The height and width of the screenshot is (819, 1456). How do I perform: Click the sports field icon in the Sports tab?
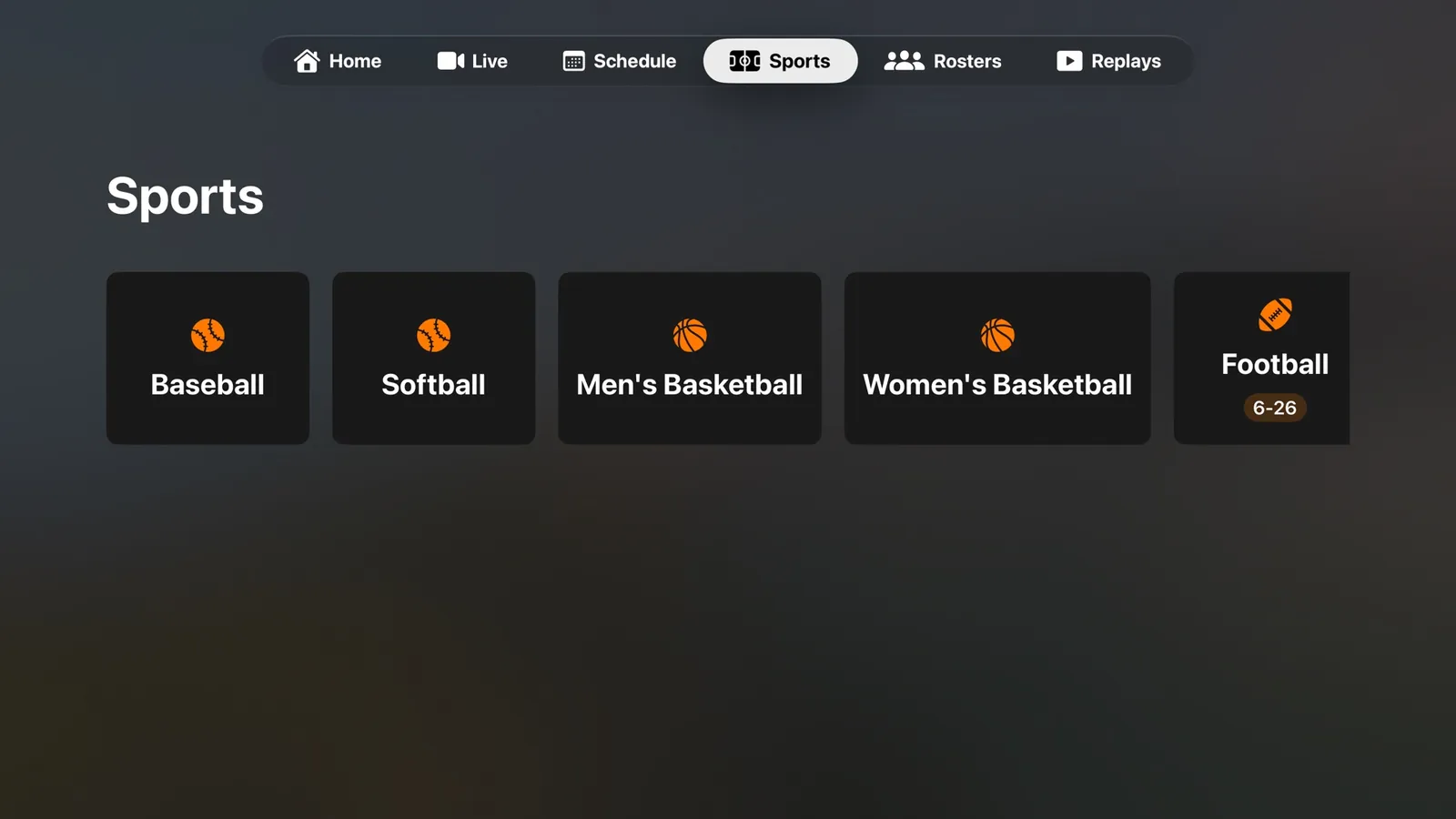[744, 61]
